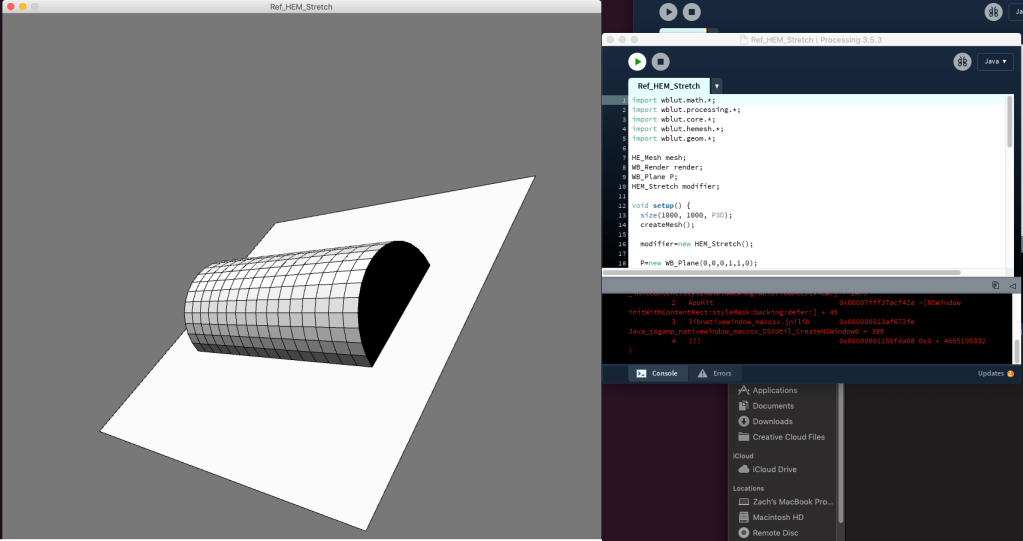Screen dimensions: 1023x541
Task: Select the Ref_HEM_Stretch tab
Action: coord(668,86)
